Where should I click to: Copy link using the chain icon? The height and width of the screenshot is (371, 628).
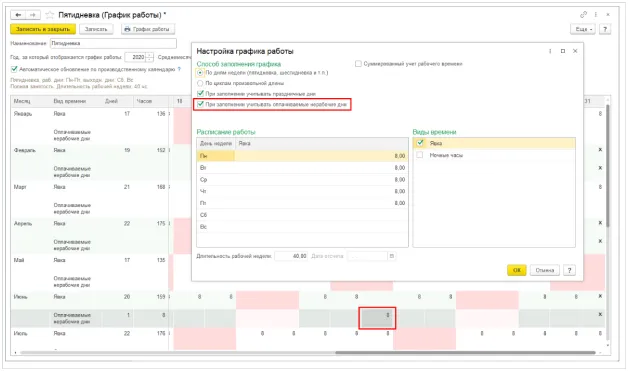point(583,14)
